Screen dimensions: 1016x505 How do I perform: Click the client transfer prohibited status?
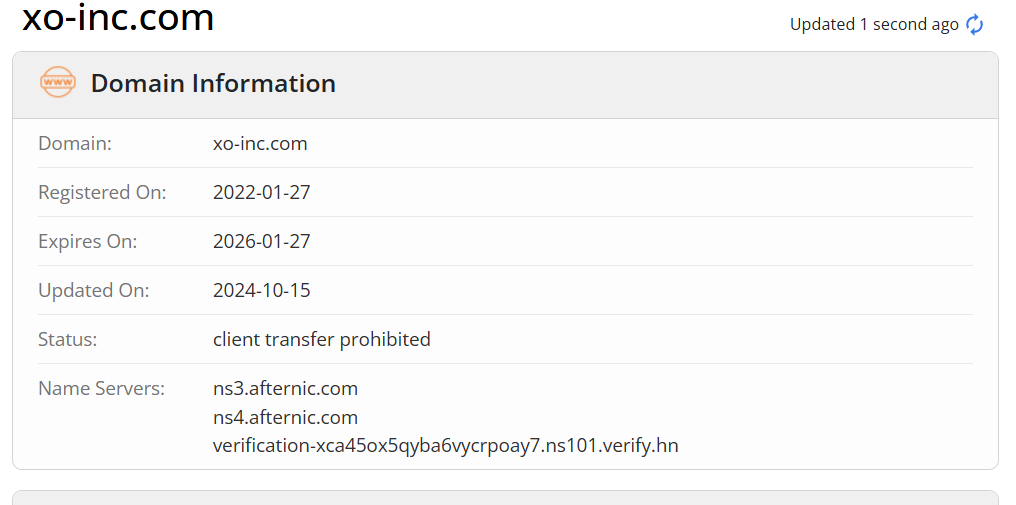tap(321, 339)
